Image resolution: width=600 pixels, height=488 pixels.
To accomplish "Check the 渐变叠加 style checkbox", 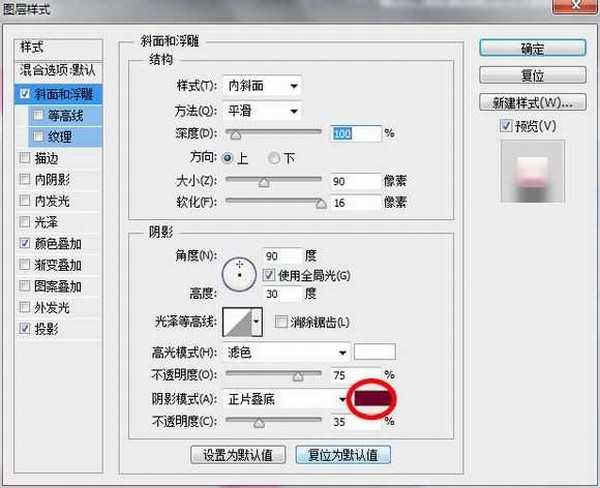I will [24, 264].
